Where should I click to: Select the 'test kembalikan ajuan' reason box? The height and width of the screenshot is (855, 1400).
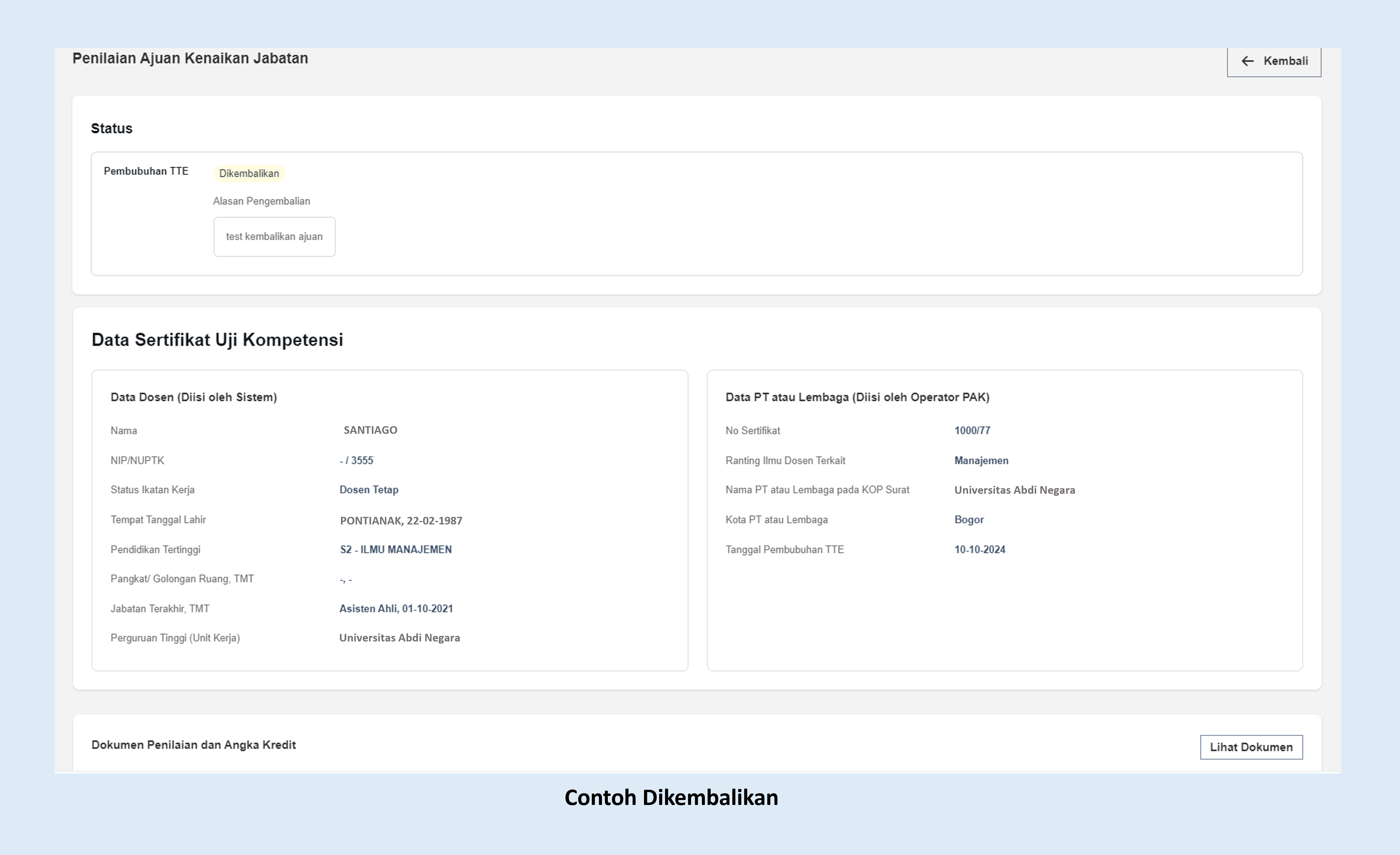(274, 236)
